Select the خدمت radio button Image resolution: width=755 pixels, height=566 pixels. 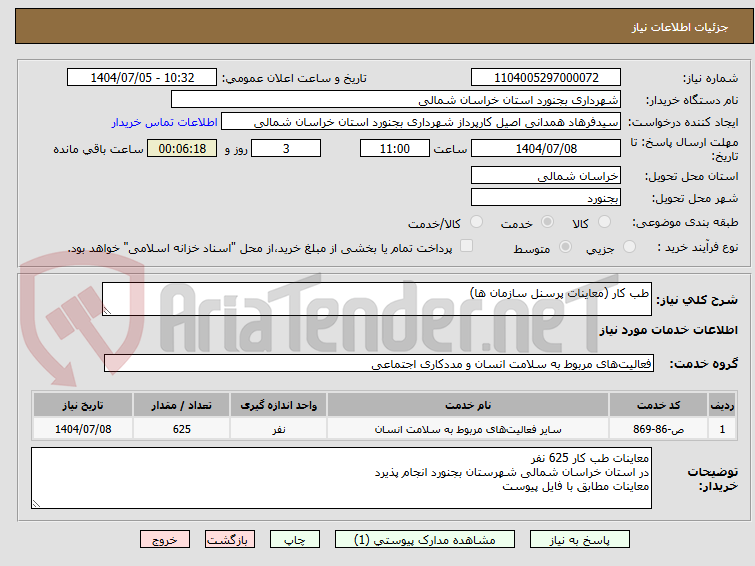pos(547,222)
